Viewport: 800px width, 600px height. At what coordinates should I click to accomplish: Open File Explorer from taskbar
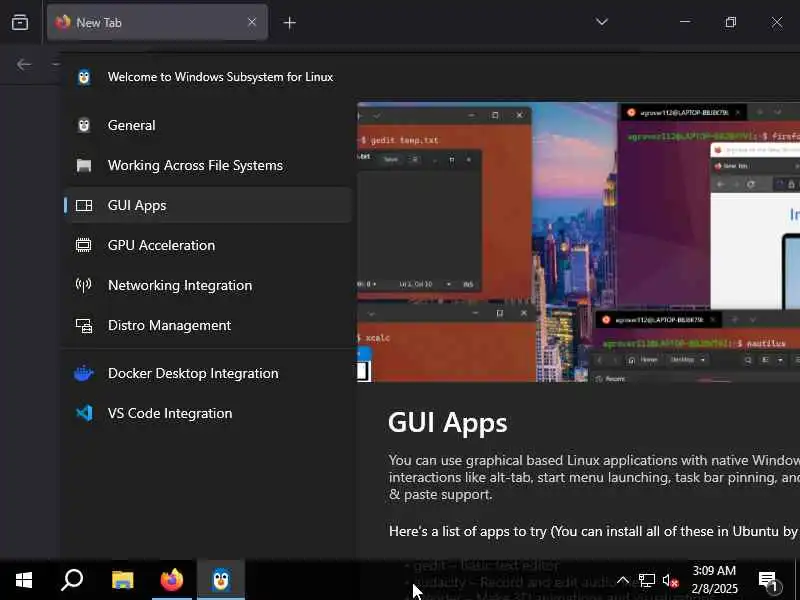tap(122, 580)
